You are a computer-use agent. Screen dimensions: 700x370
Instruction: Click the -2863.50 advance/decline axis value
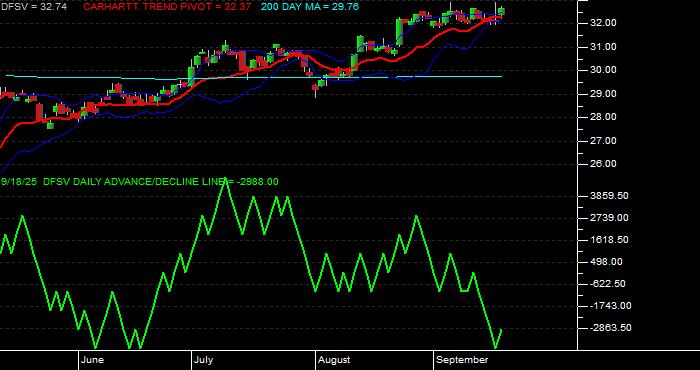(x=610, y=328)
